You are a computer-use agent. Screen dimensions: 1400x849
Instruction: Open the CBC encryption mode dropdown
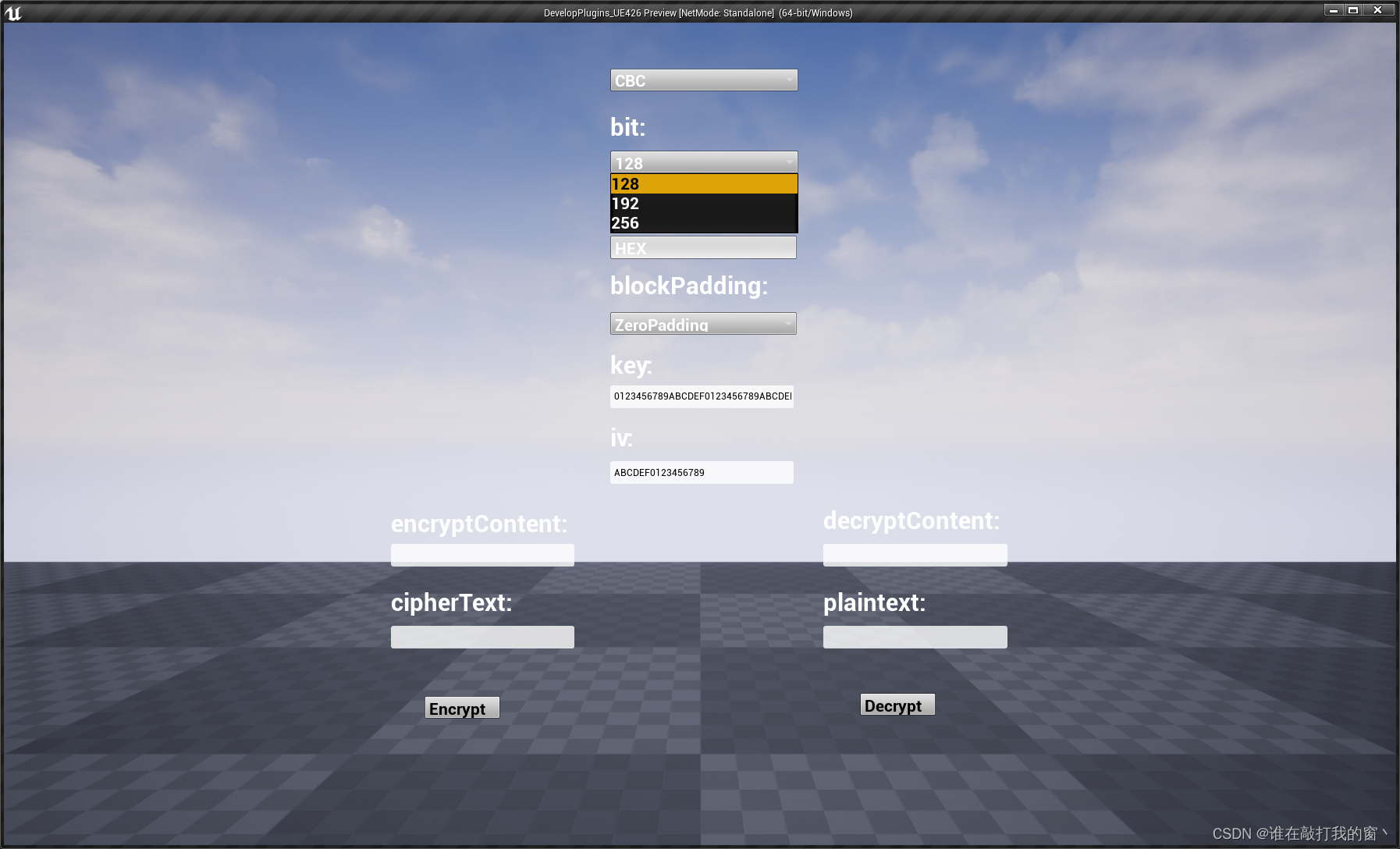(702, 80)
